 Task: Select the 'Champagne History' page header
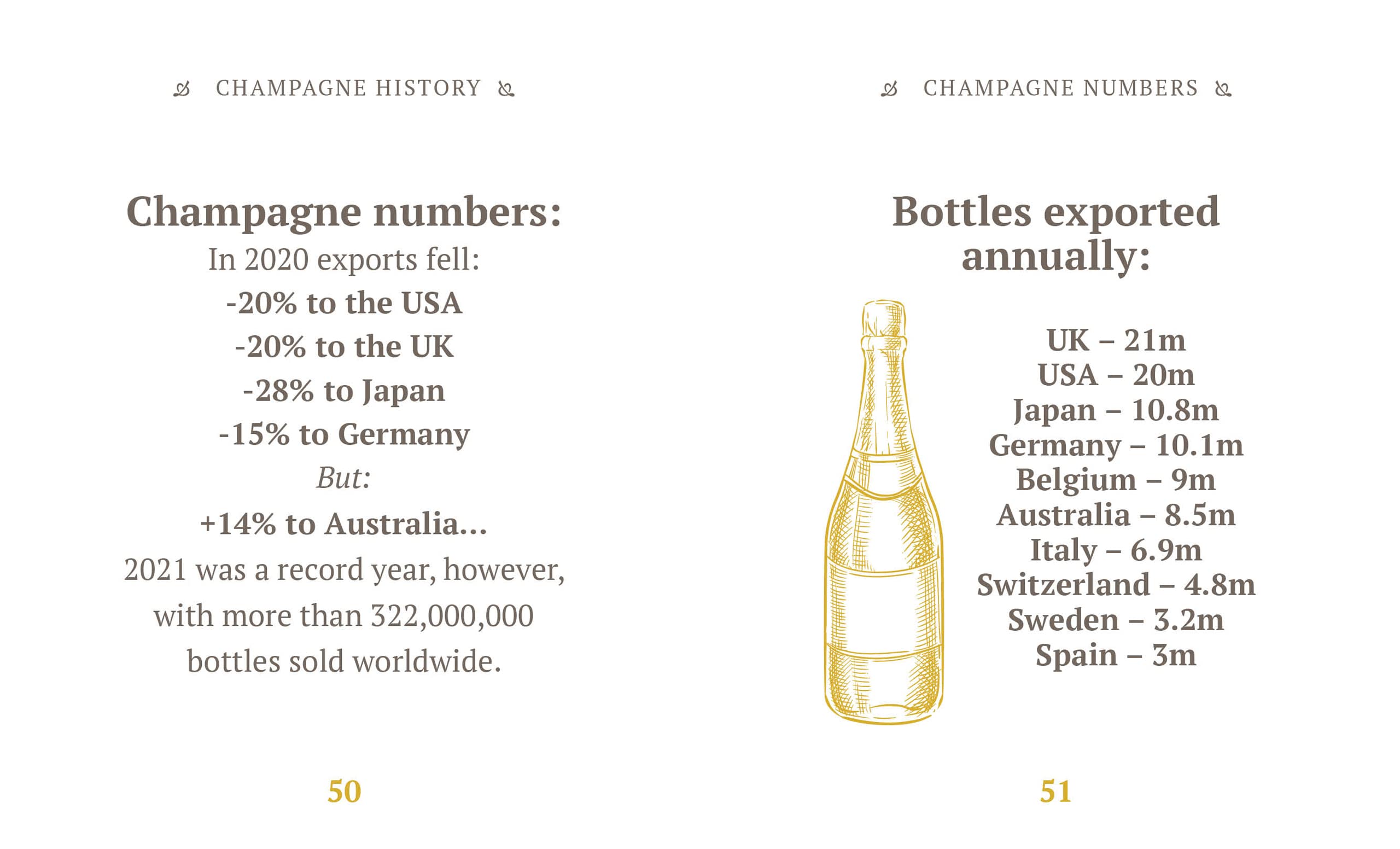348,88
